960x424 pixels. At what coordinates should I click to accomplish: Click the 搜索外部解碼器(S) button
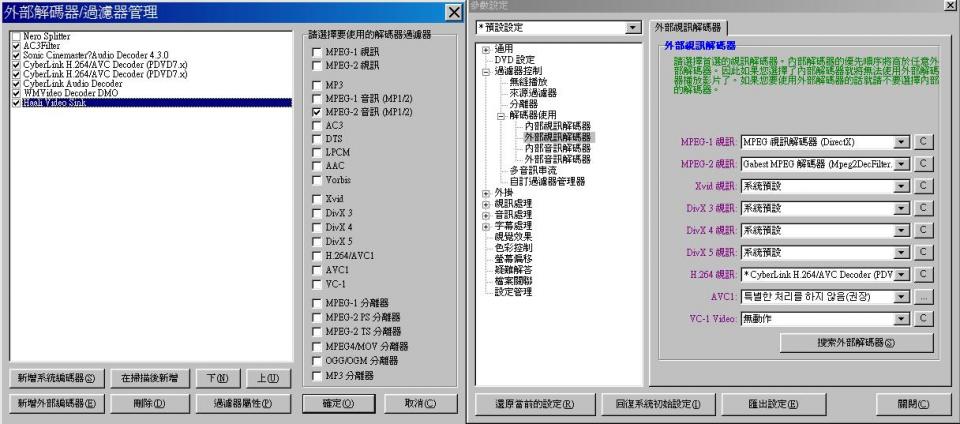857,343
